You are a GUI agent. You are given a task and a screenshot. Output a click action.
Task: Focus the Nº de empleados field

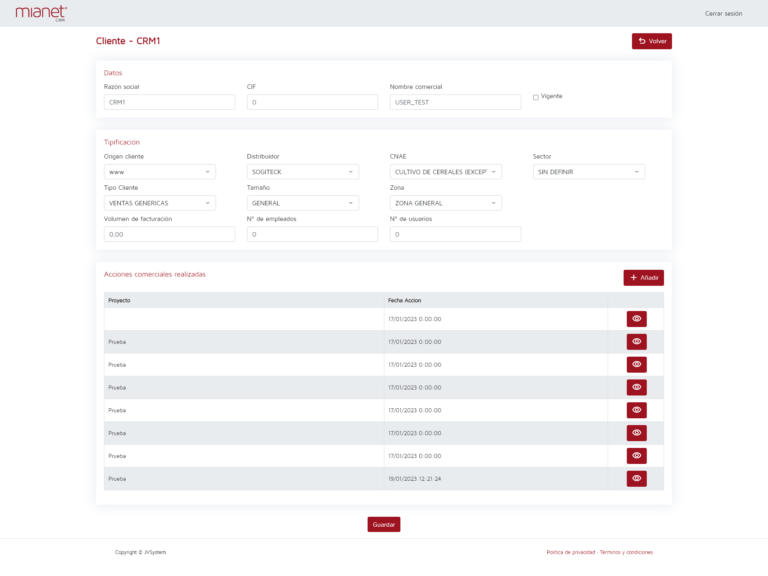[x=312, y=234]
